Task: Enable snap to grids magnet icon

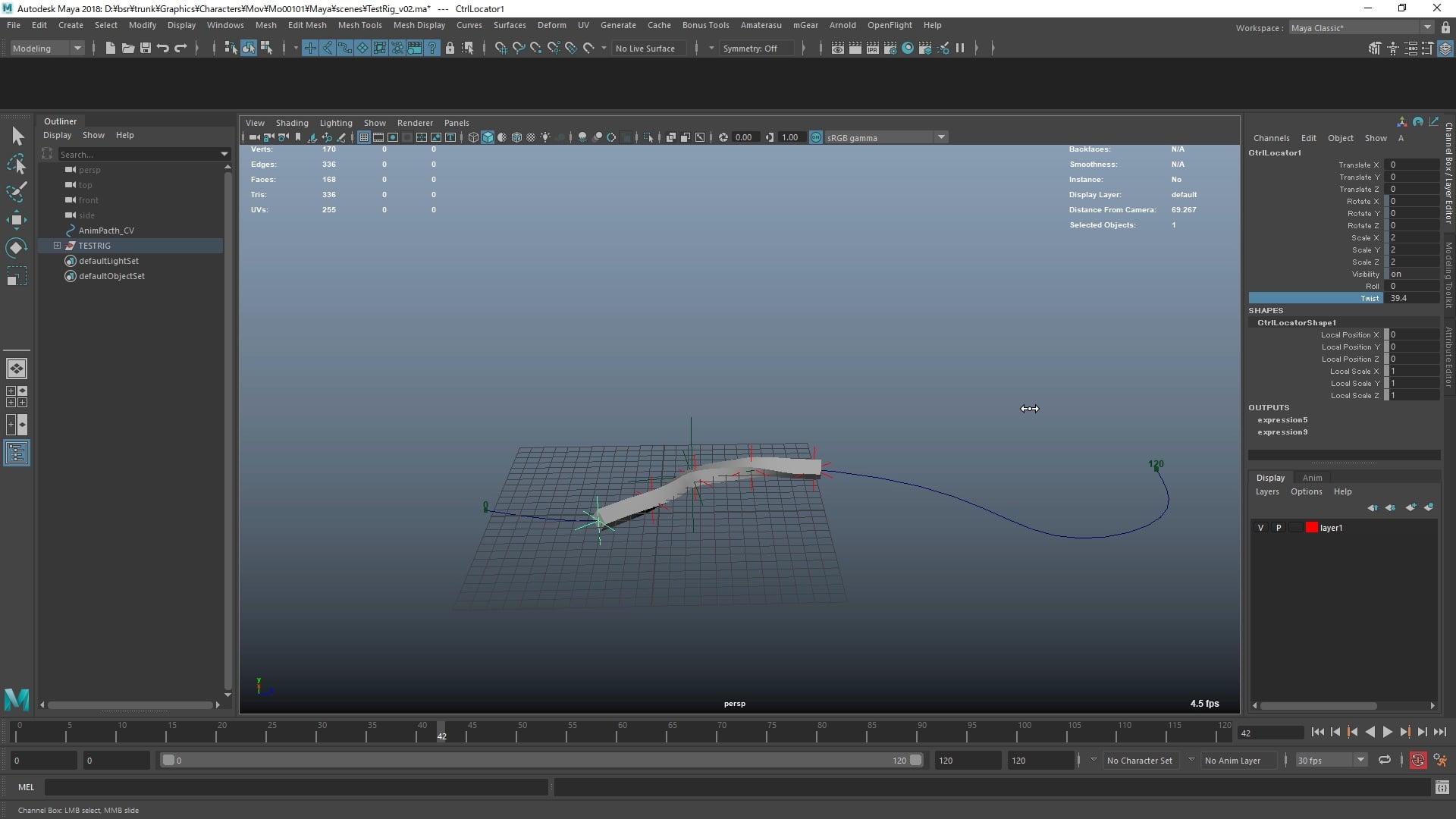Action: coord(500,48)
